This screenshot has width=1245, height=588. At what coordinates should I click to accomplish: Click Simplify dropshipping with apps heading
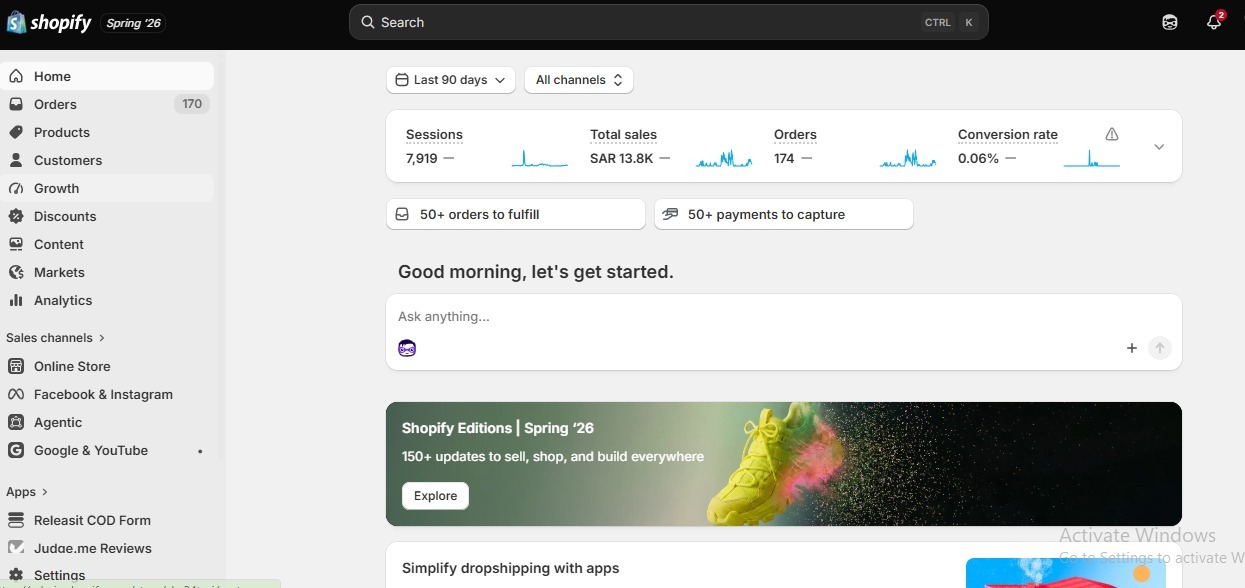[511, 568]
